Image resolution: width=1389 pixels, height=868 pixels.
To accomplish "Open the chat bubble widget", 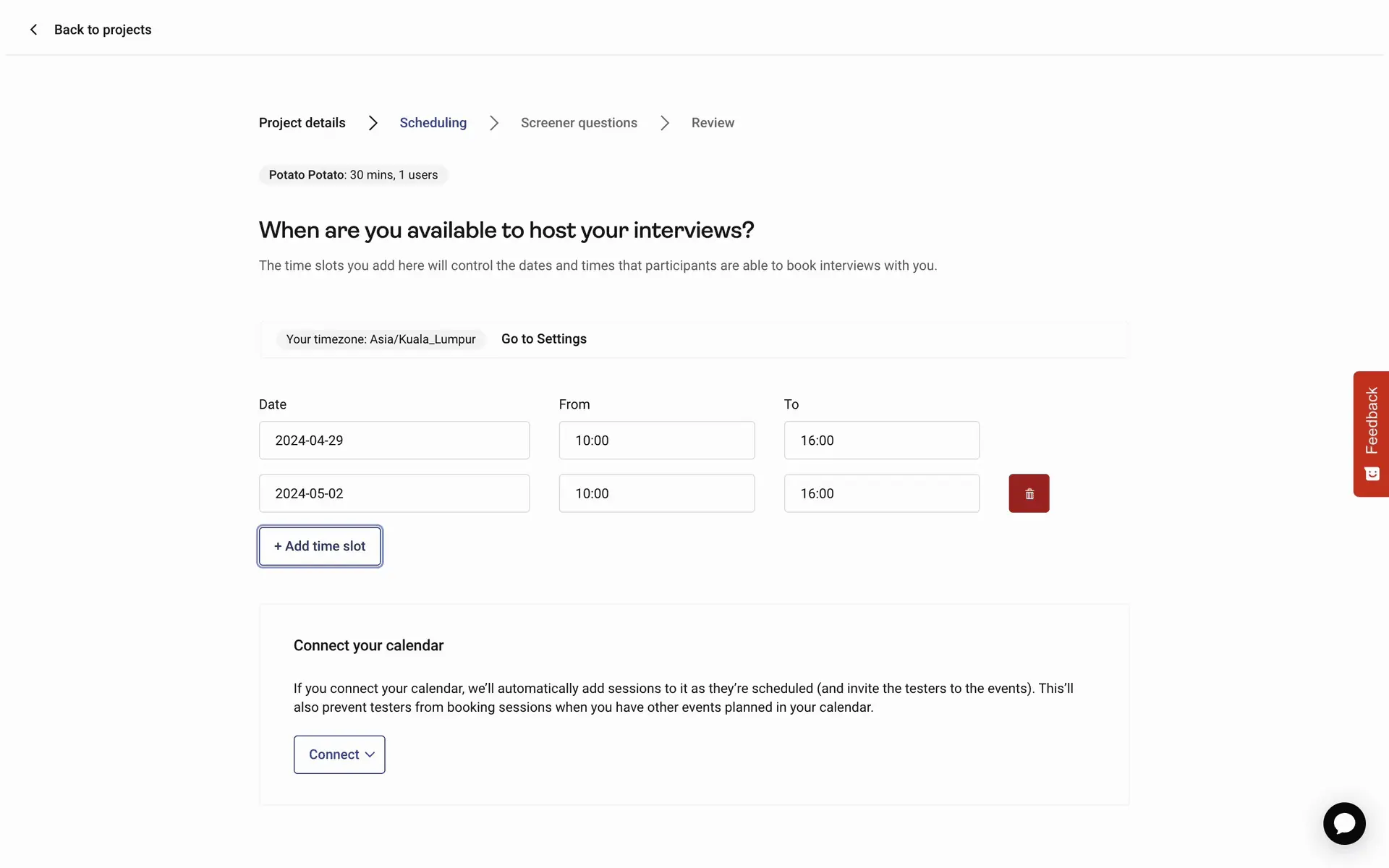I will 1343,823.
